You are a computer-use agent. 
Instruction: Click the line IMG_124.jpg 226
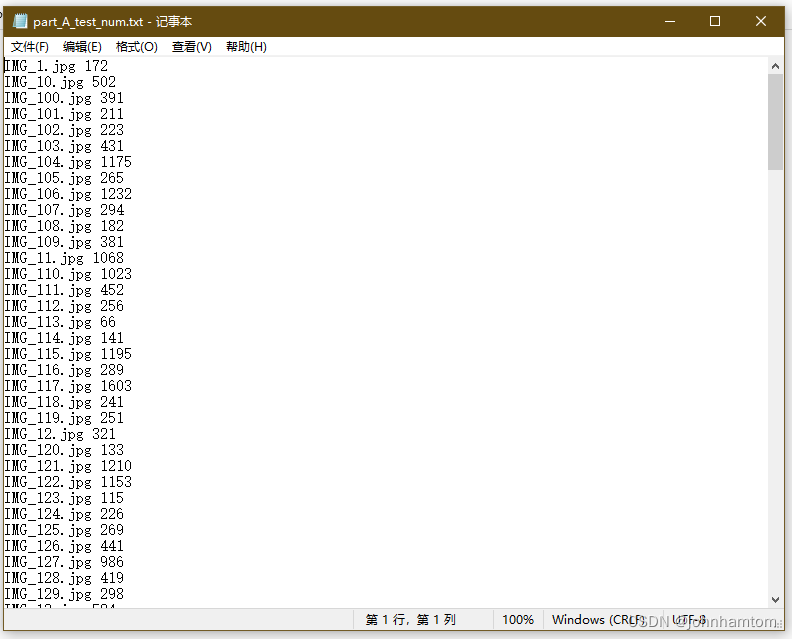(64, 514)
